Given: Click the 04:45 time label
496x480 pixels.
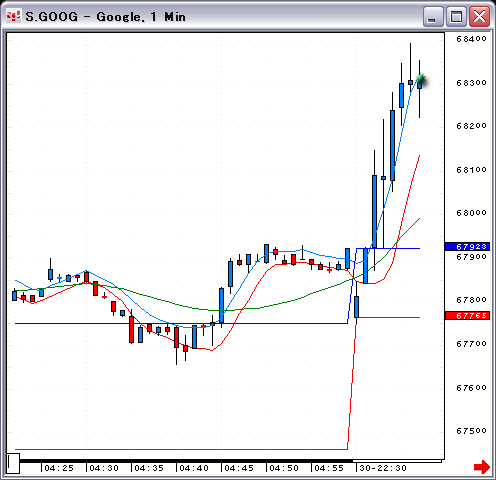Looking at the screenshot, I should click(x=239, y=468).
